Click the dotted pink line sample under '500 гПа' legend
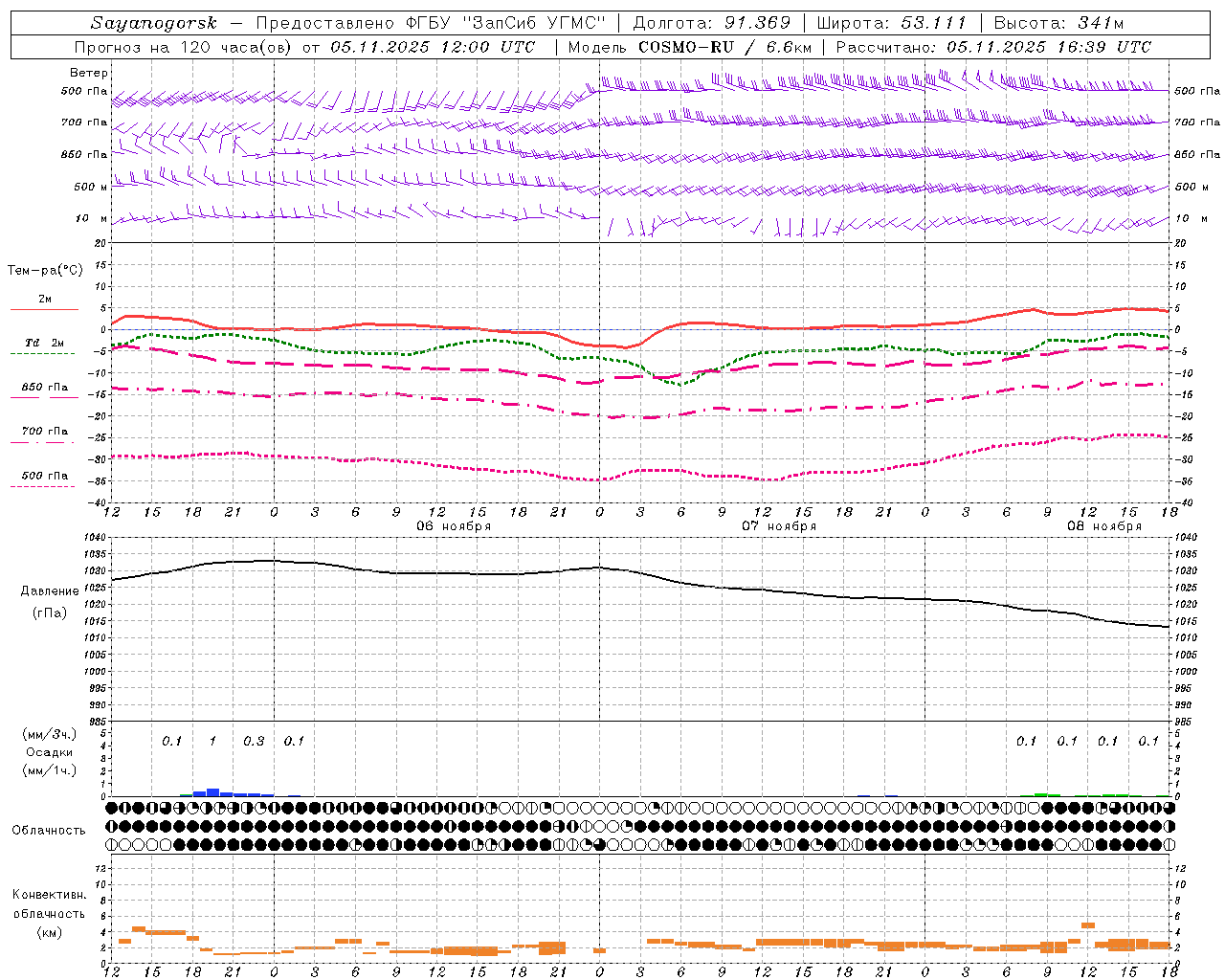 43,486
